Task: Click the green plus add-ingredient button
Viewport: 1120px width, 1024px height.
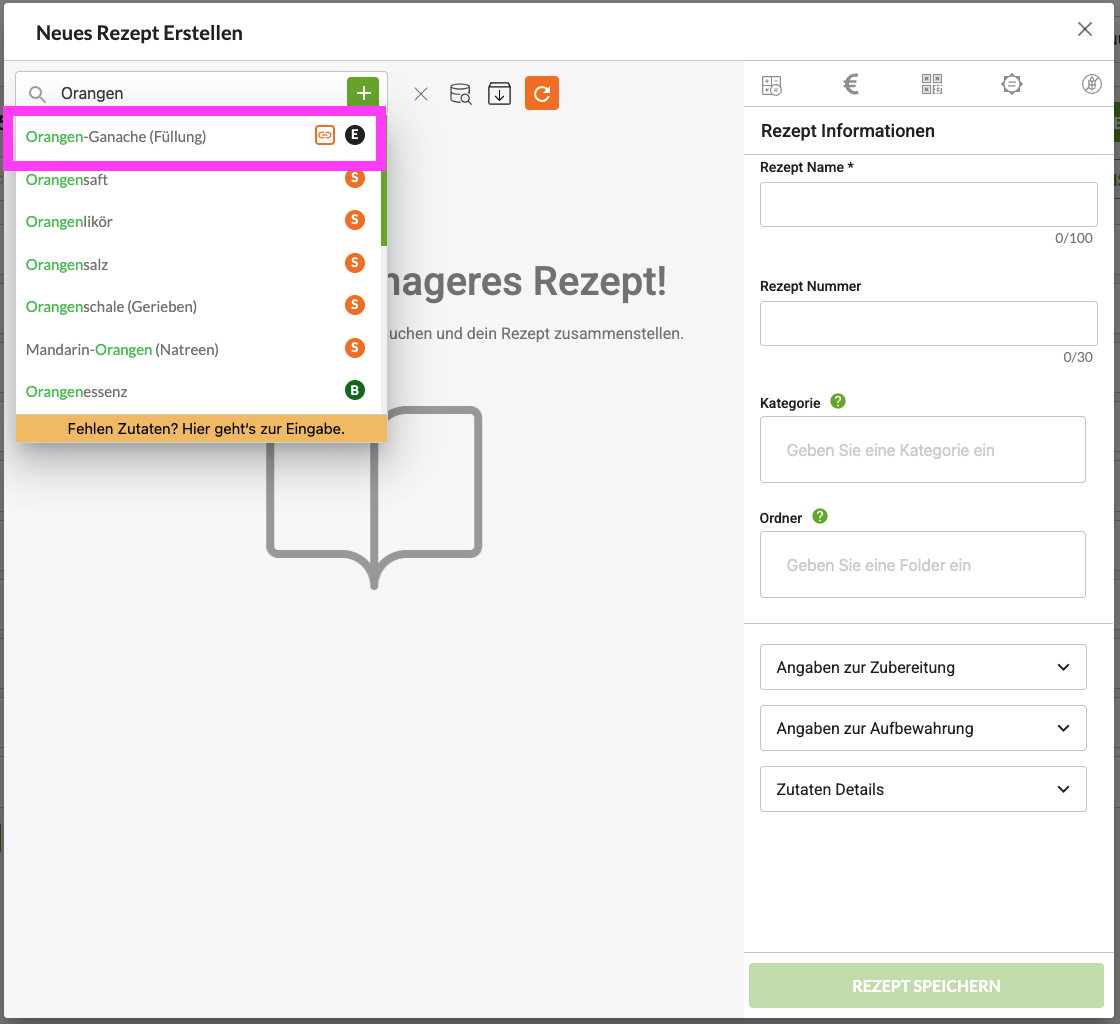Action: click(x=362, y=92)
